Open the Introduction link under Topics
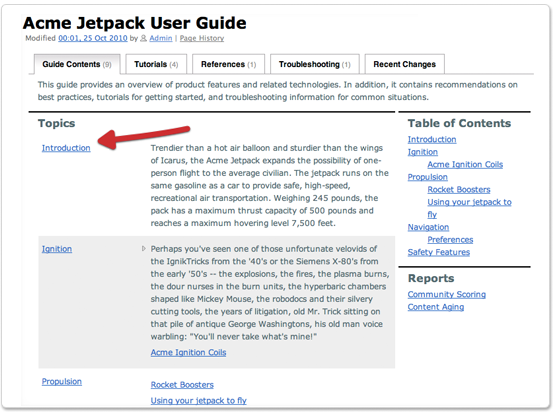 coord(66,148)
